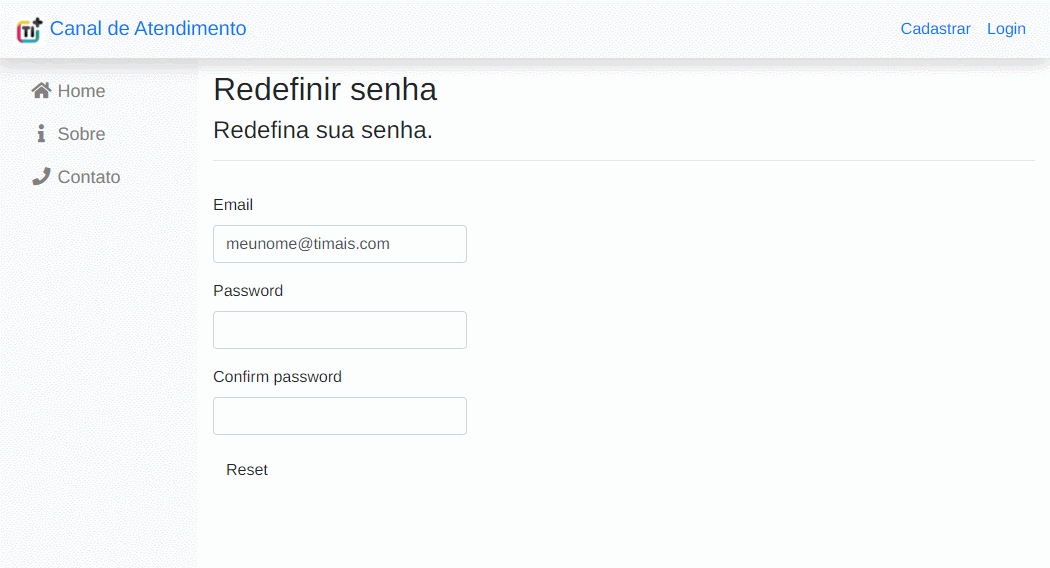The width and height of the screenshot is (1050, 568).
Task: Click the Confirm password label
Action: point(277,376)
